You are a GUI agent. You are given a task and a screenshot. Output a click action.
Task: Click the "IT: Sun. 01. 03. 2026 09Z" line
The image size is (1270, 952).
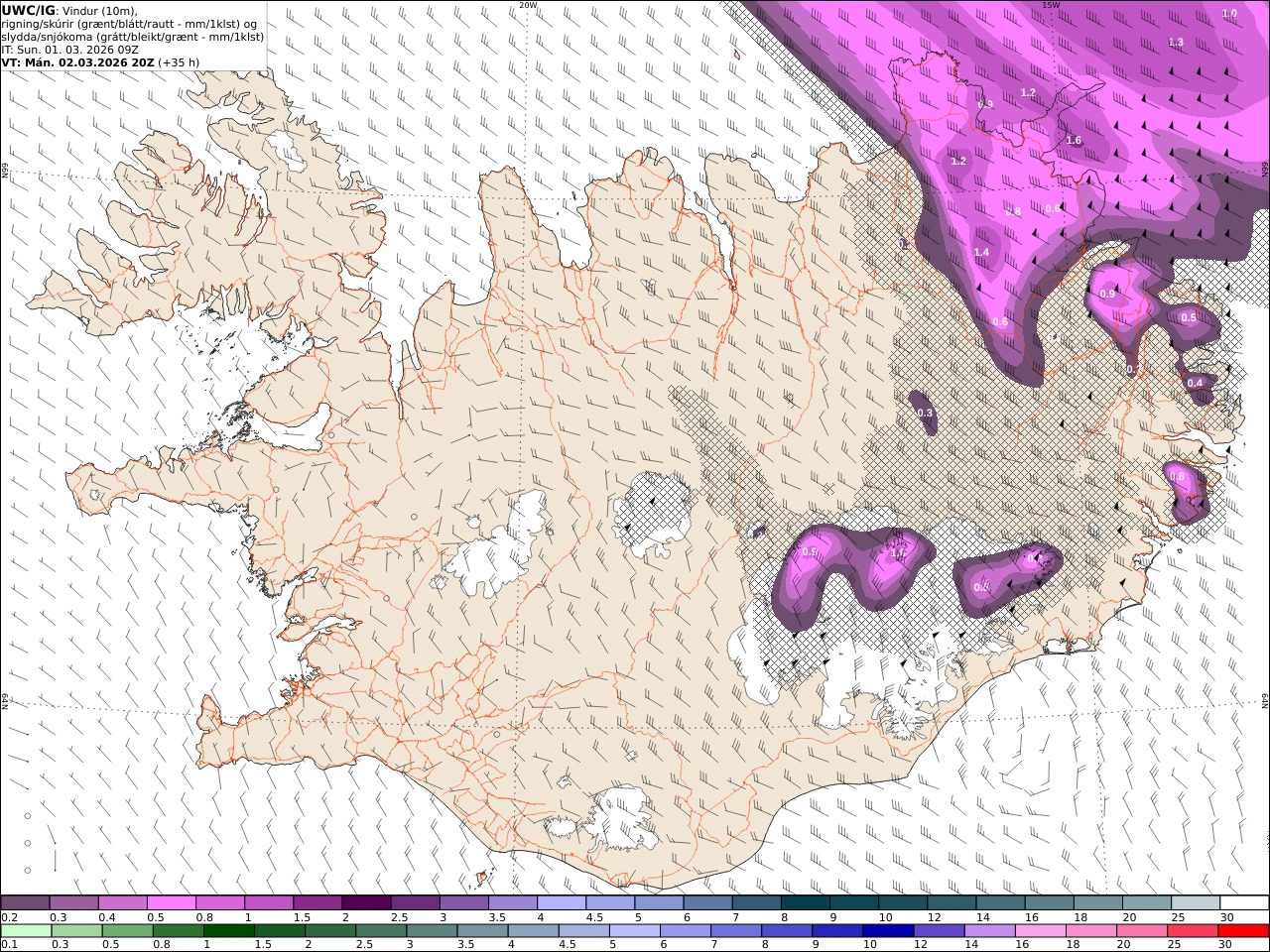[69, 49]
